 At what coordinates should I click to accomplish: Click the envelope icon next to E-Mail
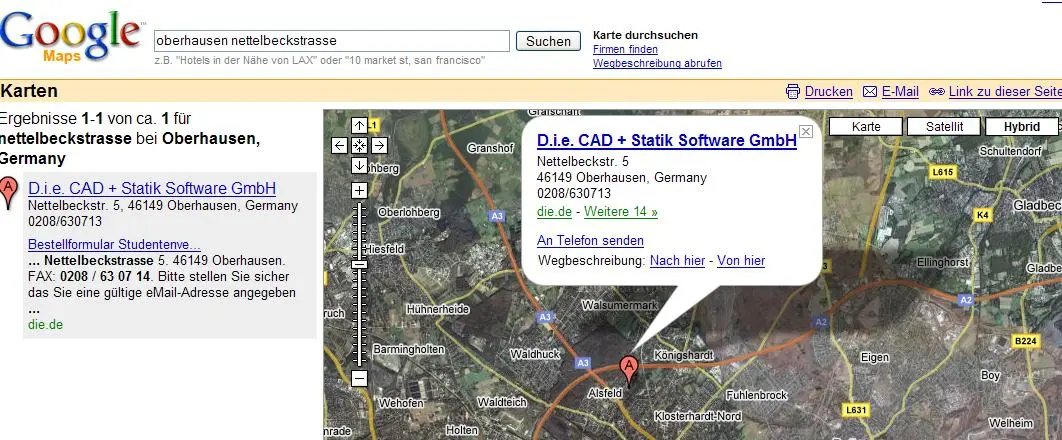click(x=870, y=91)
